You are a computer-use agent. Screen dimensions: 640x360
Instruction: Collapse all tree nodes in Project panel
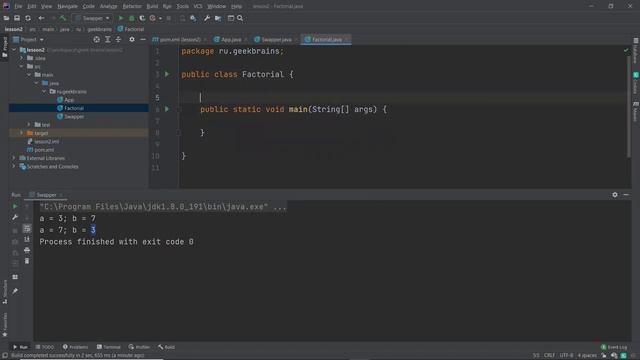tap(118, 39)
